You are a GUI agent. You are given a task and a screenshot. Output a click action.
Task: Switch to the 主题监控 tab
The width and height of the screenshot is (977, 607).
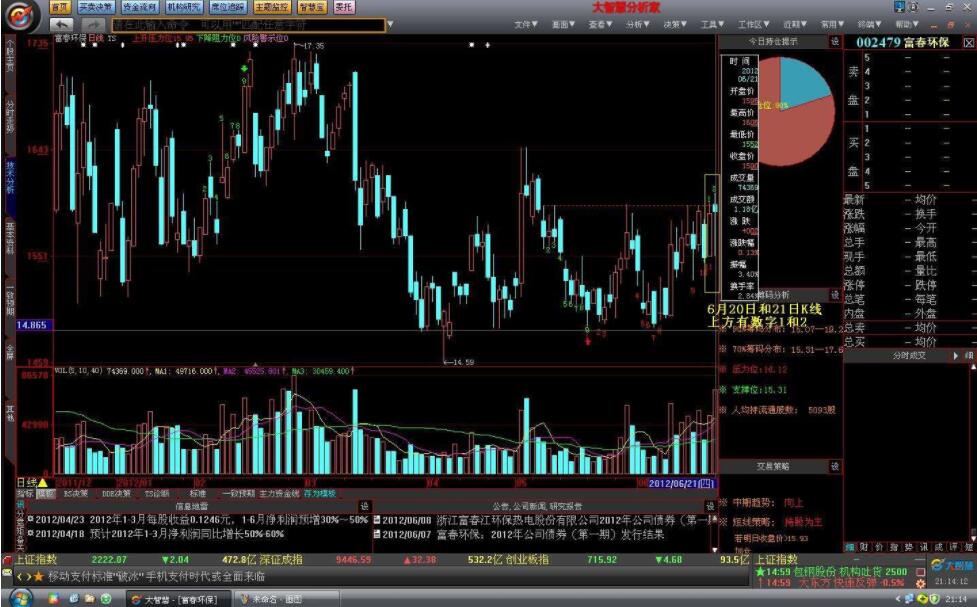point(272,7)
